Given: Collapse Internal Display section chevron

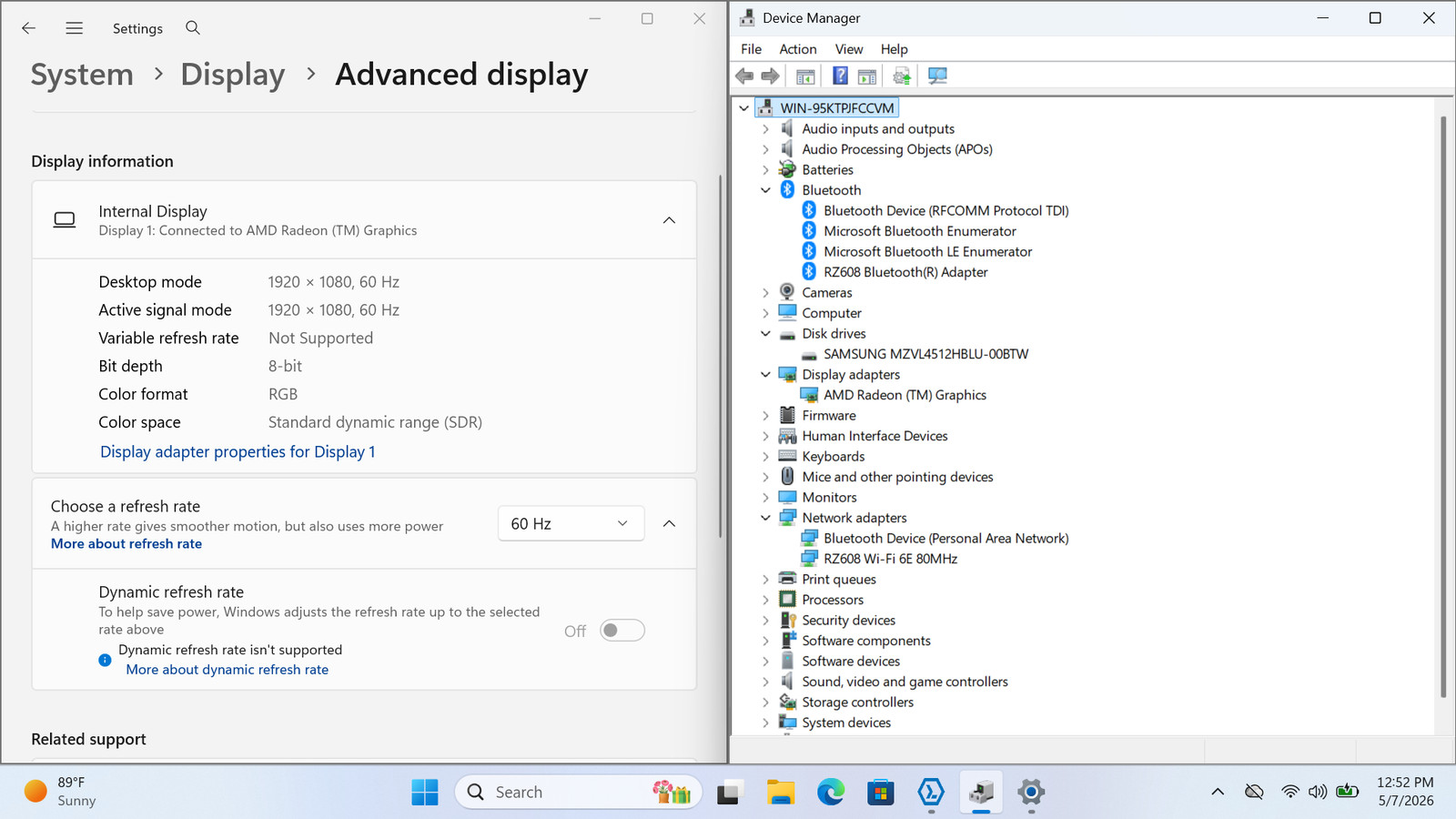Looking at the screenshot, I should [669, 220].
